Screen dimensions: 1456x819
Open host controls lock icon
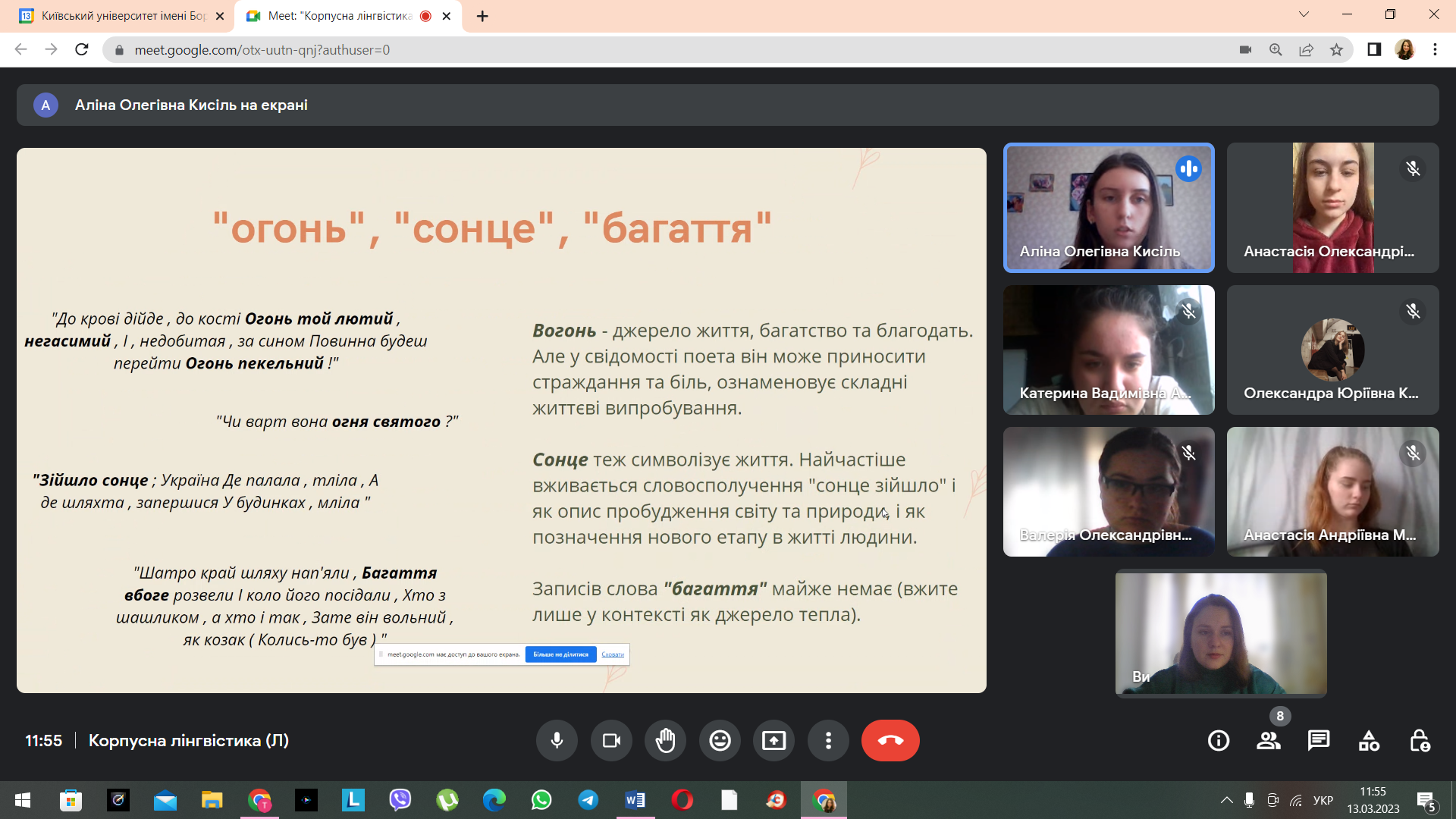point(1420,741)
